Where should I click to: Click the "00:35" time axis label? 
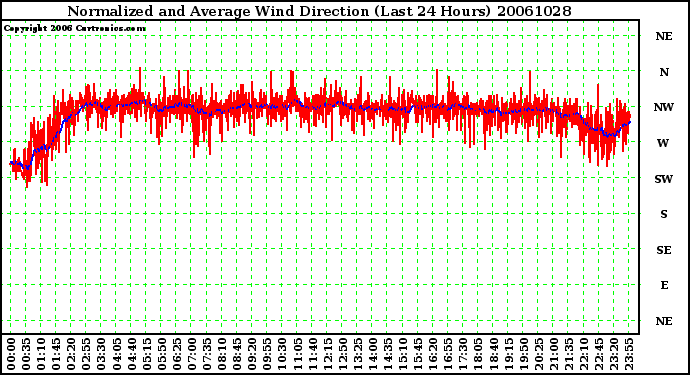click(x=26, y=354)
